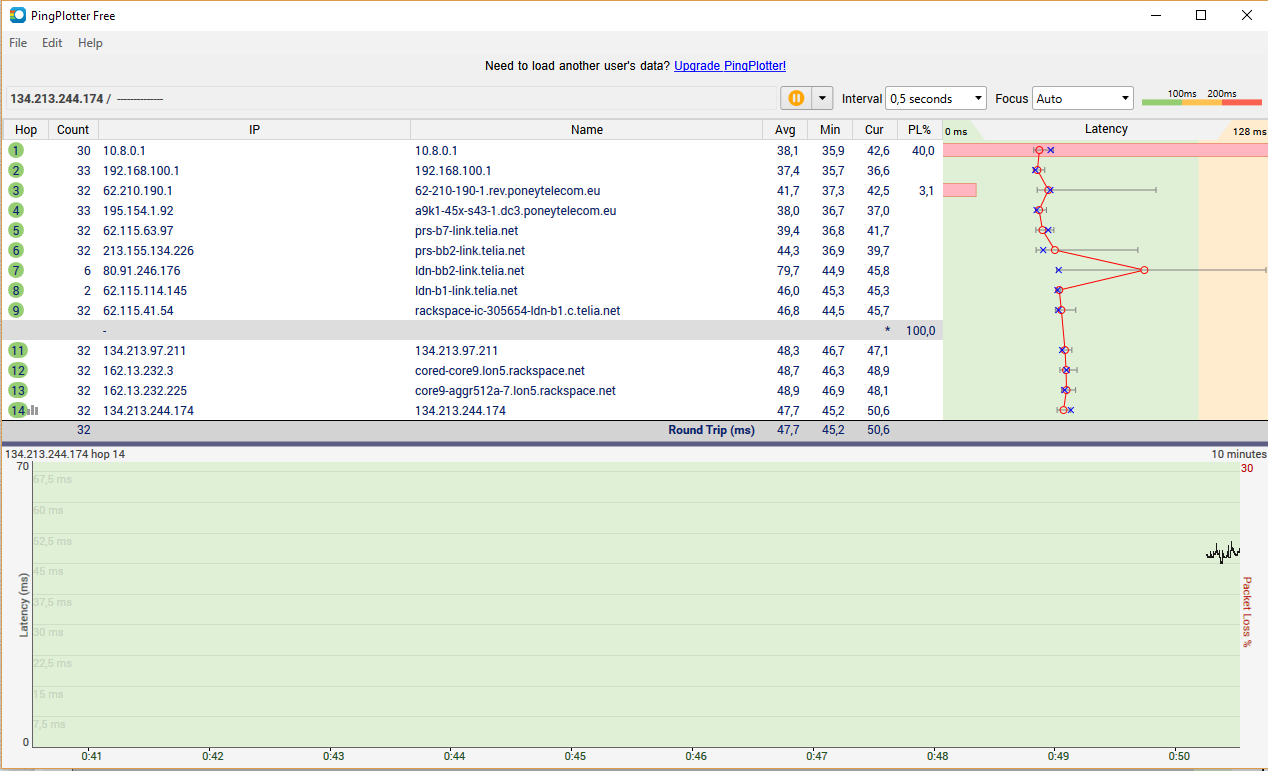Select hop 8 green number icon

pyautogui.click(x=16, y=290)
